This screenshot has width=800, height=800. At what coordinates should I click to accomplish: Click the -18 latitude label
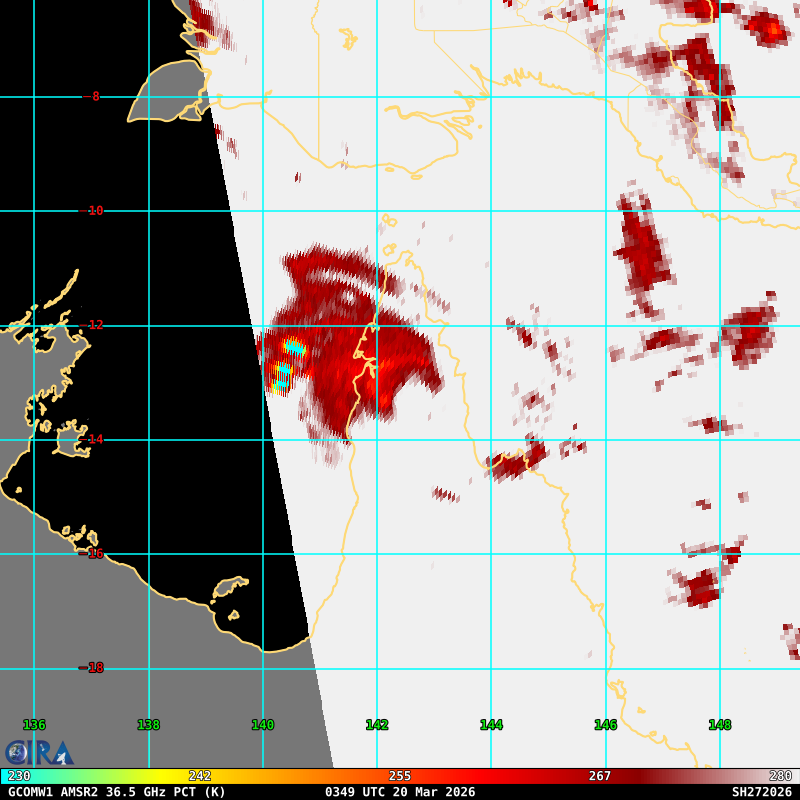92,668
